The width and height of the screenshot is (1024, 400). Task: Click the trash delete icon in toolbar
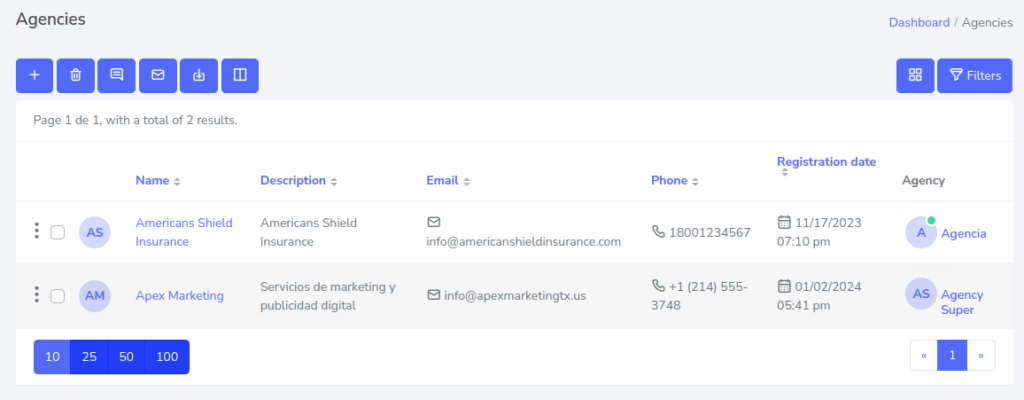[x=76, y=75]
